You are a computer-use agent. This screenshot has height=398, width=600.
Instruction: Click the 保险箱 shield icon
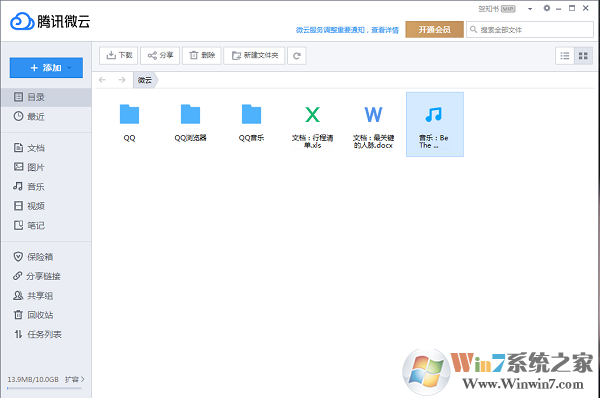(x=18, y=256)
